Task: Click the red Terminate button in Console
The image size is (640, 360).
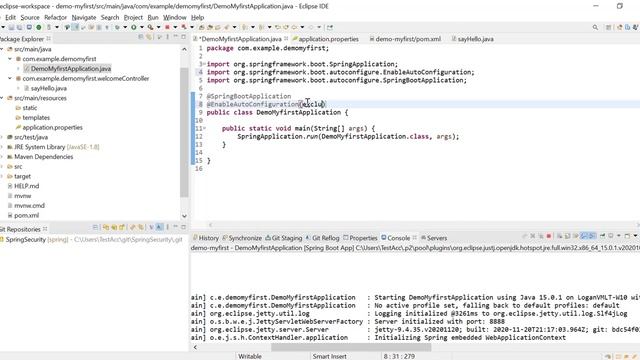Action: [549, 236]
